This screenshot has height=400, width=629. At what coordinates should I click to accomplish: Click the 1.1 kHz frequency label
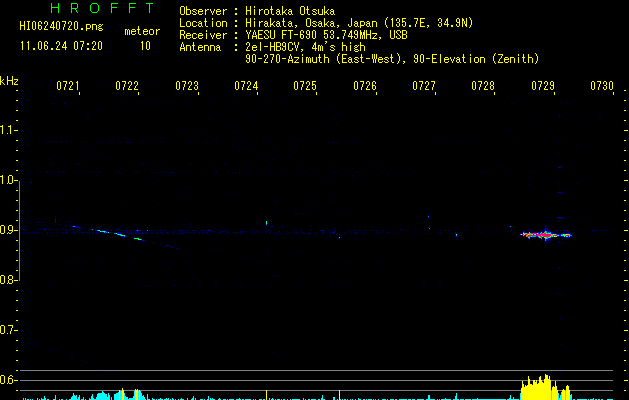(8, 130)
